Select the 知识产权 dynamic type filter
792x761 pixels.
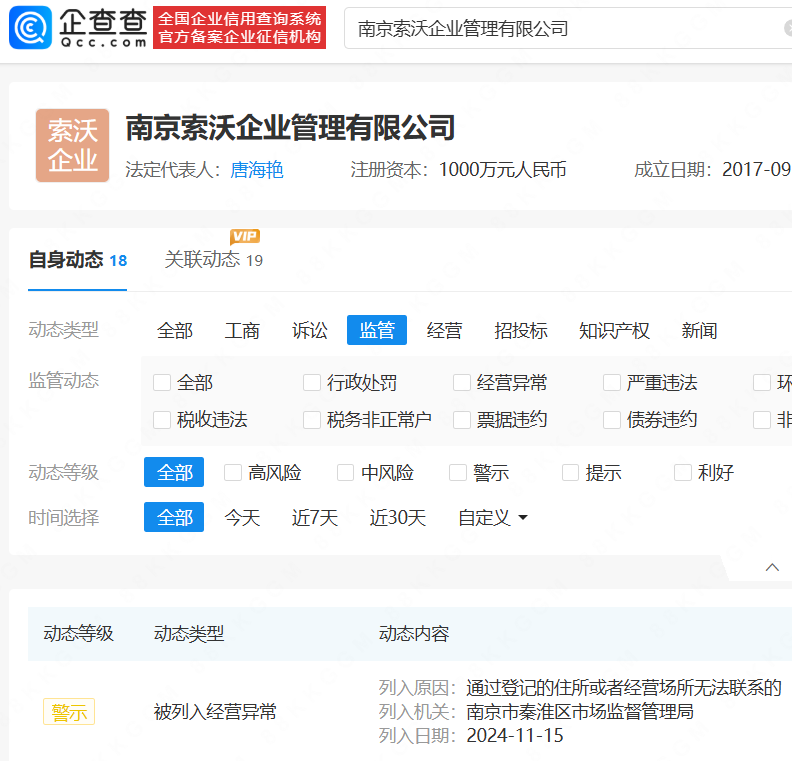point(614,331)
